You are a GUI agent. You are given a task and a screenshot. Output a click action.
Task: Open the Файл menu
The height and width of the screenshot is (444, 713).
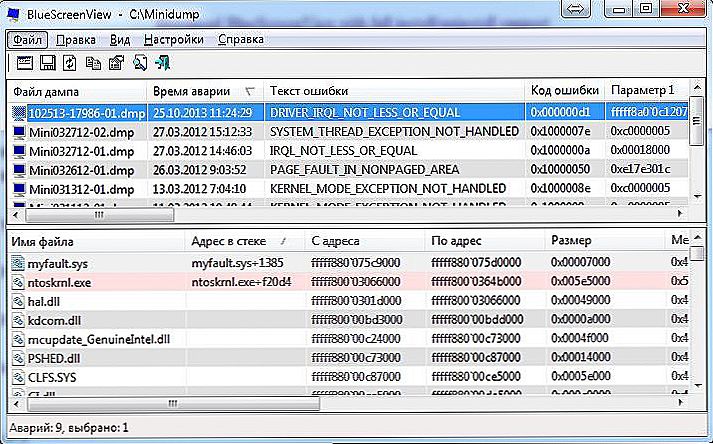point(27,40)
